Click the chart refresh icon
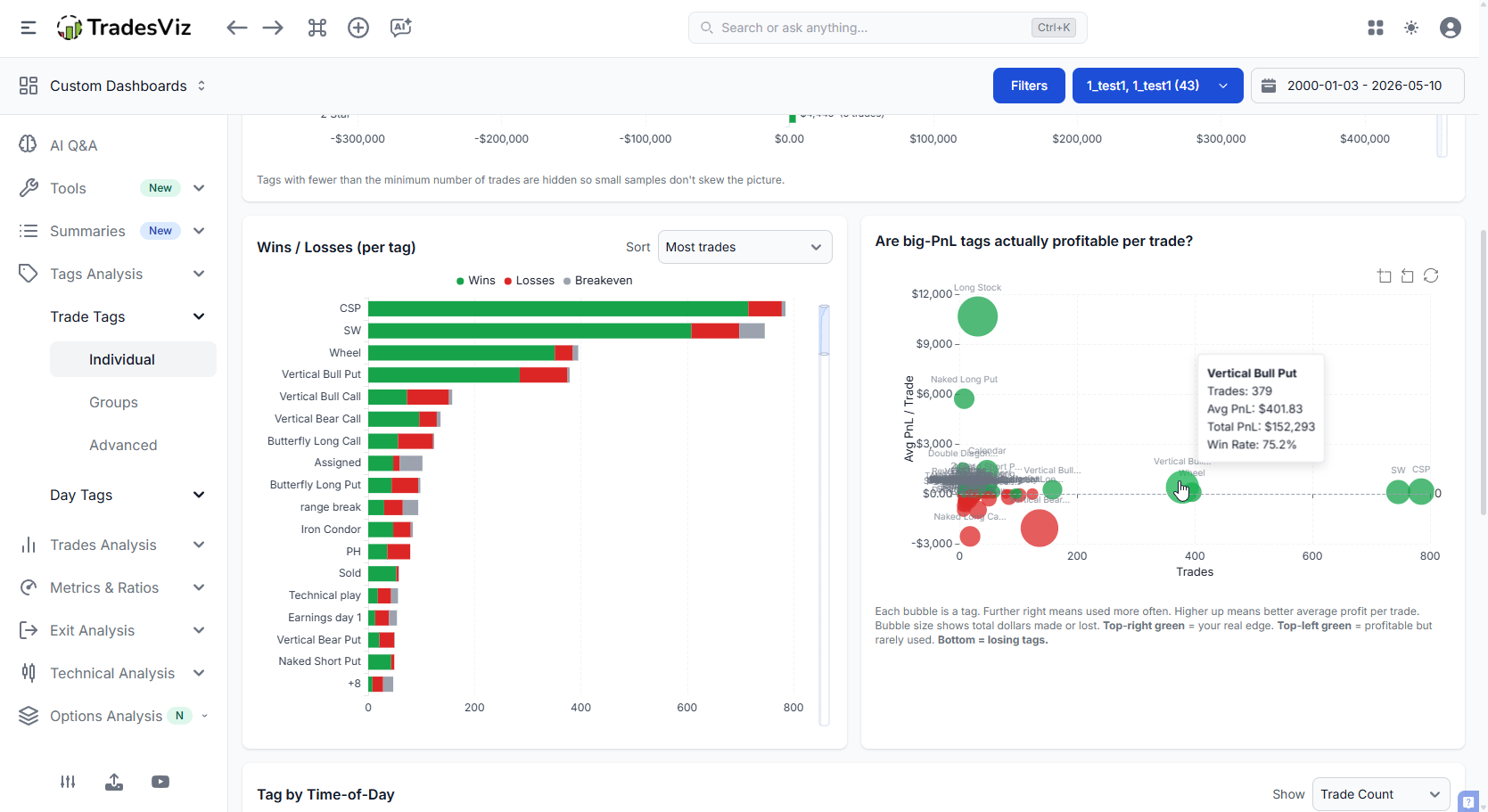Screen dimensions: 1488x812 (1431, 275)
